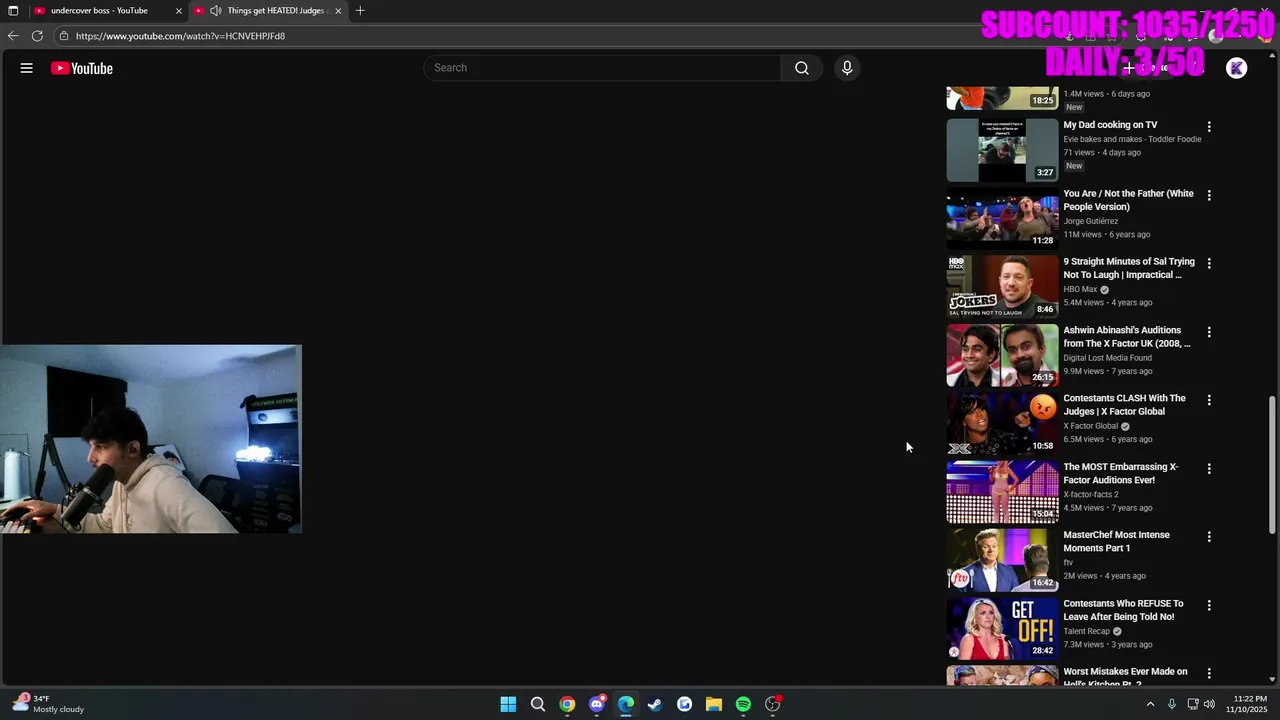The image size is (1280, 720).
Task: Visit channel 'X-factor-facts 2'
Action: point(1091,494)
